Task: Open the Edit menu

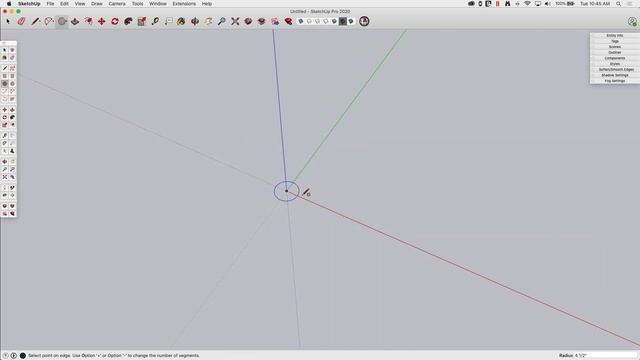Action: (x=64, y=4)
